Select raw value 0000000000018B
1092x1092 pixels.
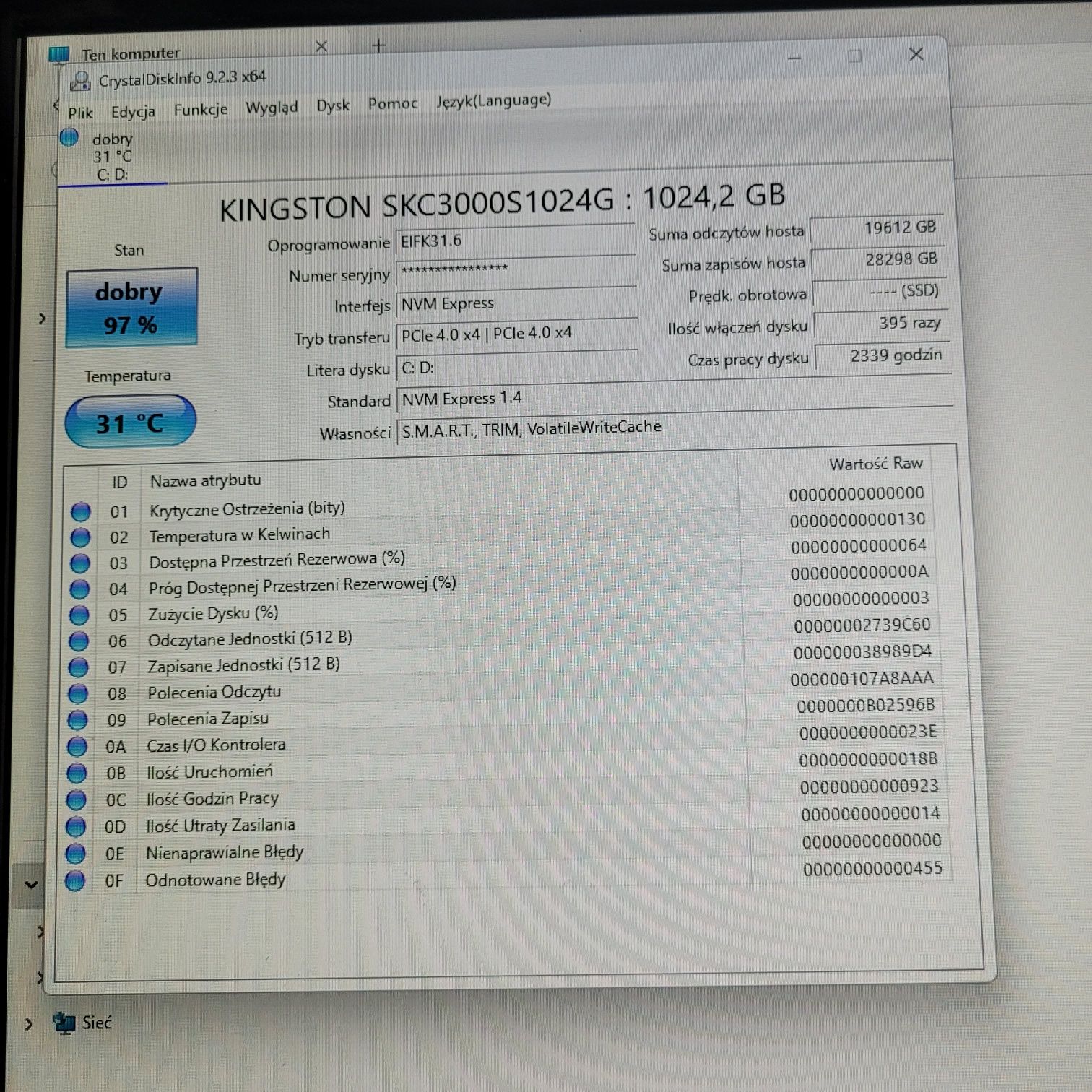coord(868,759)
